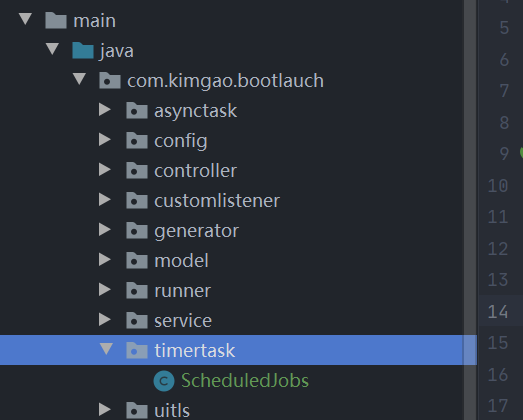Collapse the com.kimgao.bootlauch package arrow

click(x=79, y=79)
